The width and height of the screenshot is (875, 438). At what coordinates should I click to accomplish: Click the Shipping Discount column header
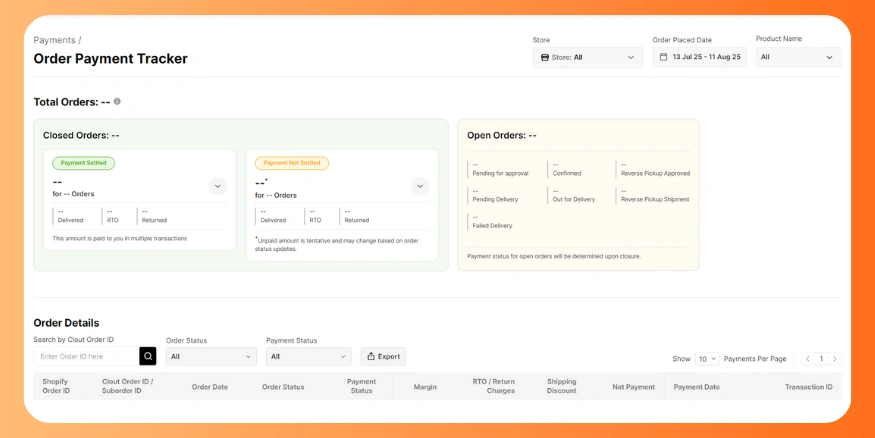pos(562,386)
